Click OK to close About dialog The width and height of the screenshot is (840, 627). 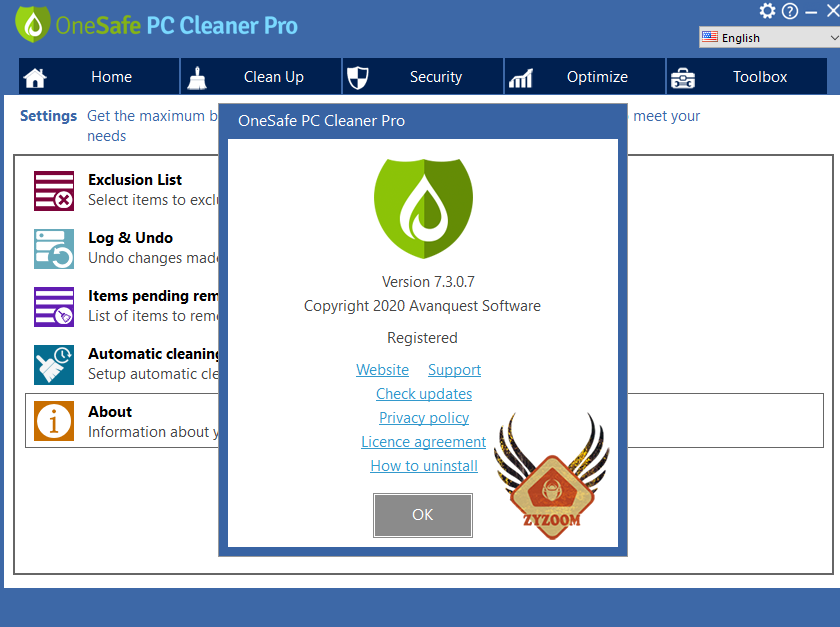pos(423,515)
